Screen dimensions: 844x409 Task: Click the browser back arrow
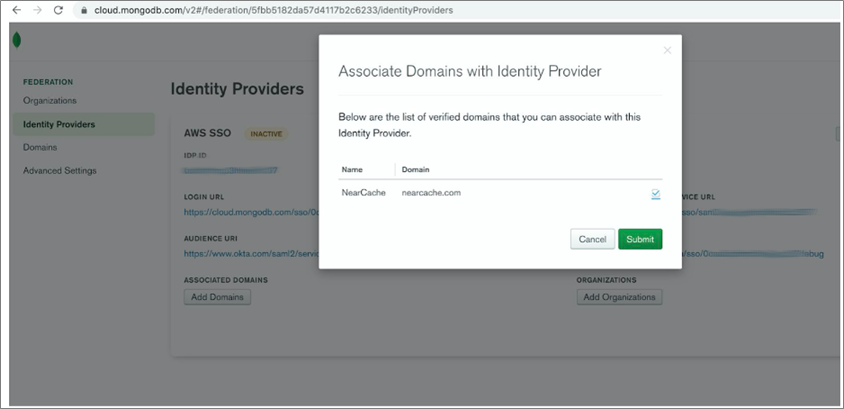tap(17, 10)
